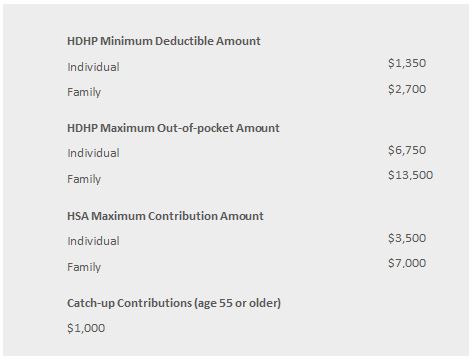
Task: Select Individual under HDHP Minimum Deductible
Action: coord(93,67)
